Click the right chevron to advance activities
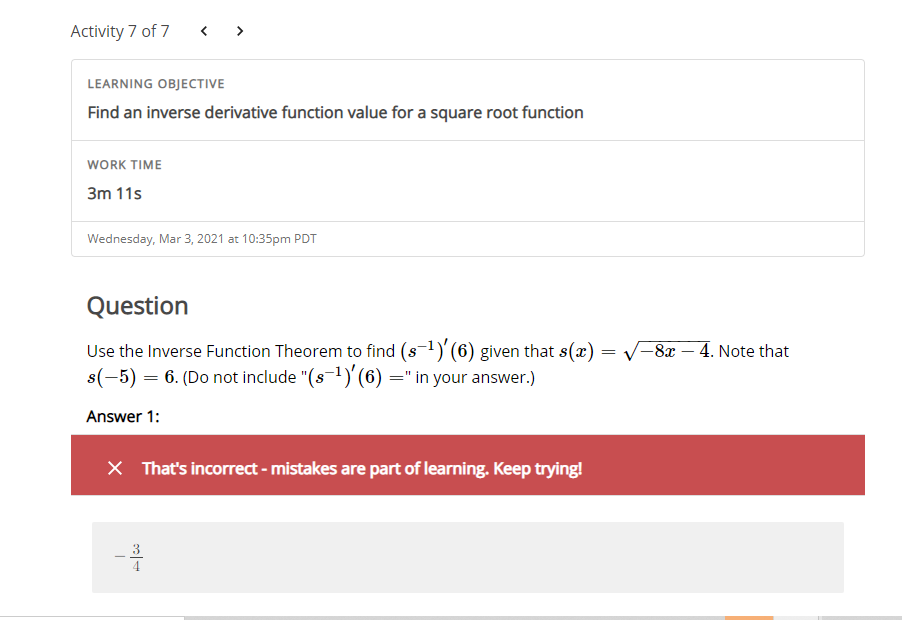Viewport: 902px width, 620px height. click(240, 31)
